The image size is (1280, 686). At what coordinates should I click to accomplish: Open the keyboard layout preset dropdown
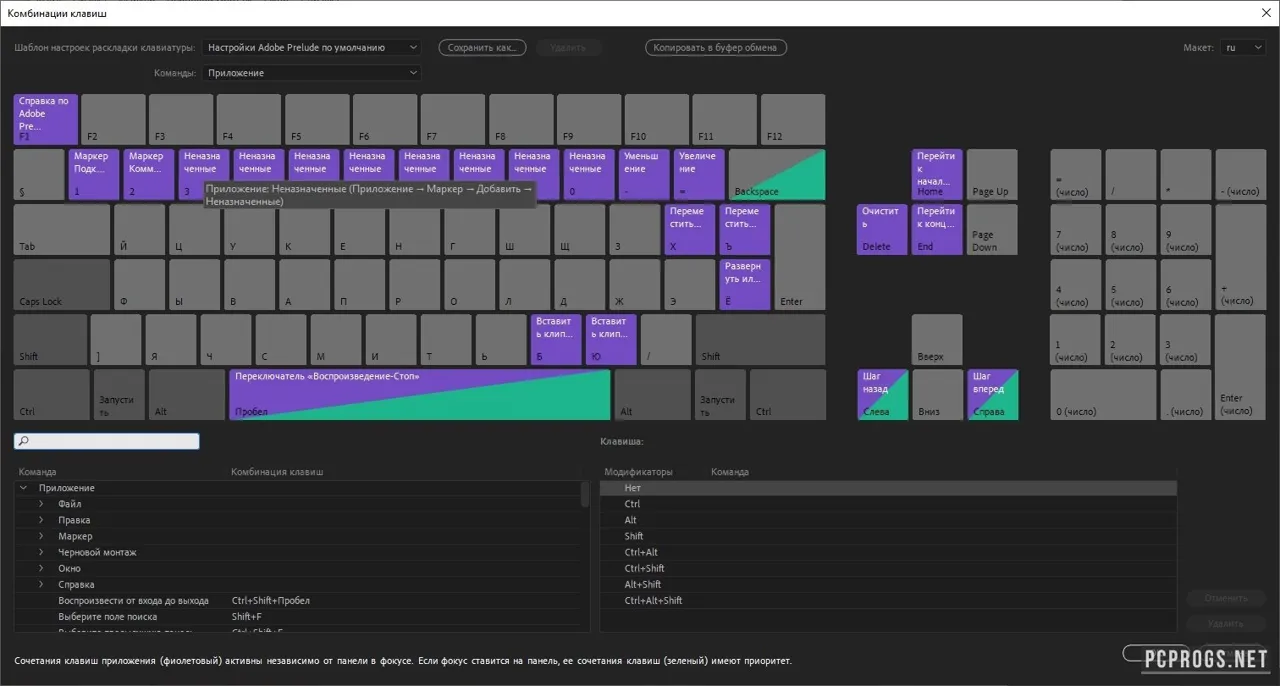(312, 47)
